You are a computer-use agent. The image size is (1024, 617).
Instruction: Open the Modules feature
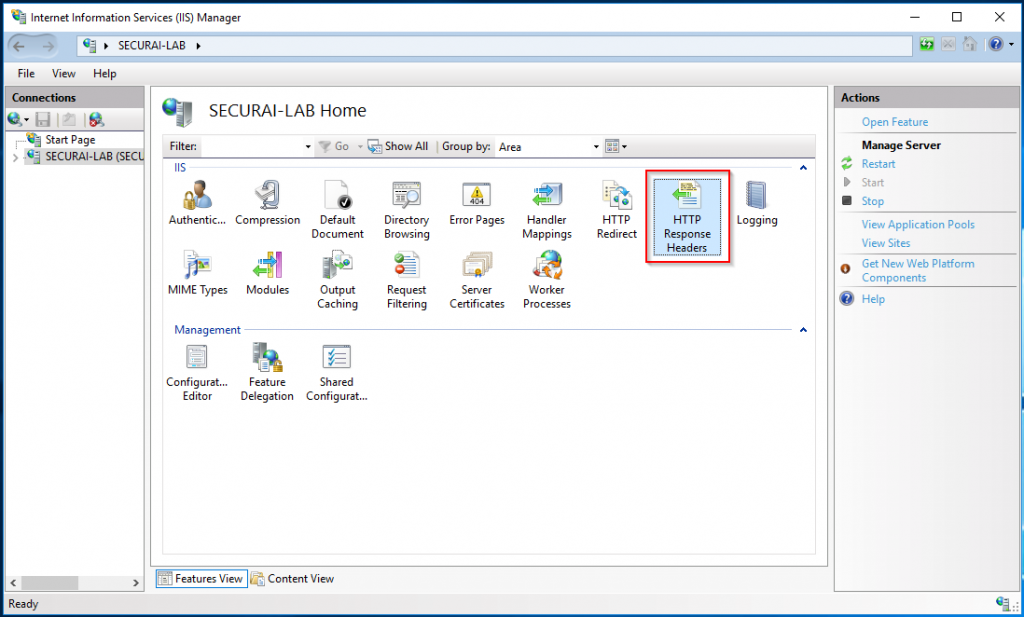coord(268,273)
